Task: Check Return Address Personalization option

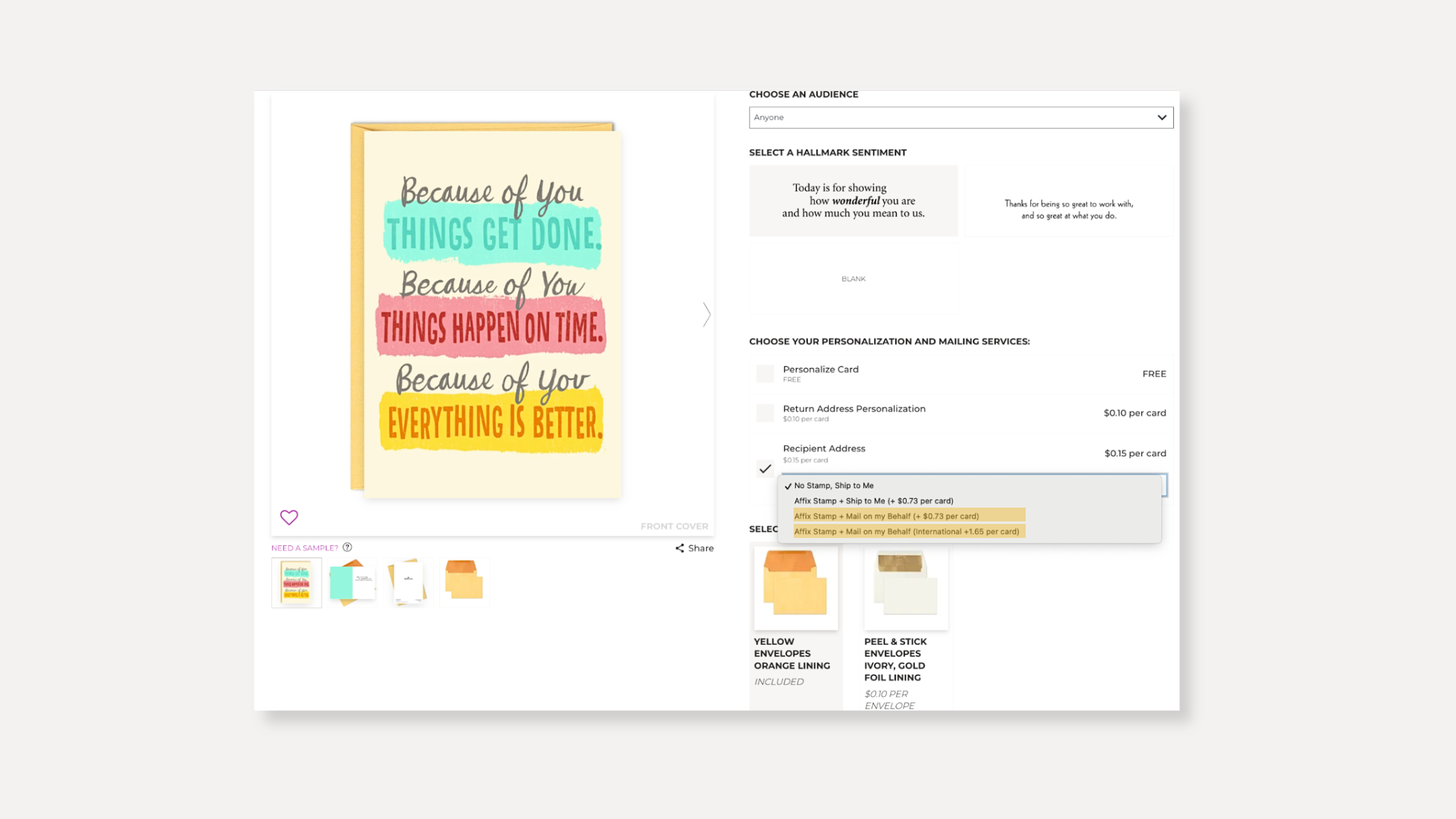Action: click(765, 413)
